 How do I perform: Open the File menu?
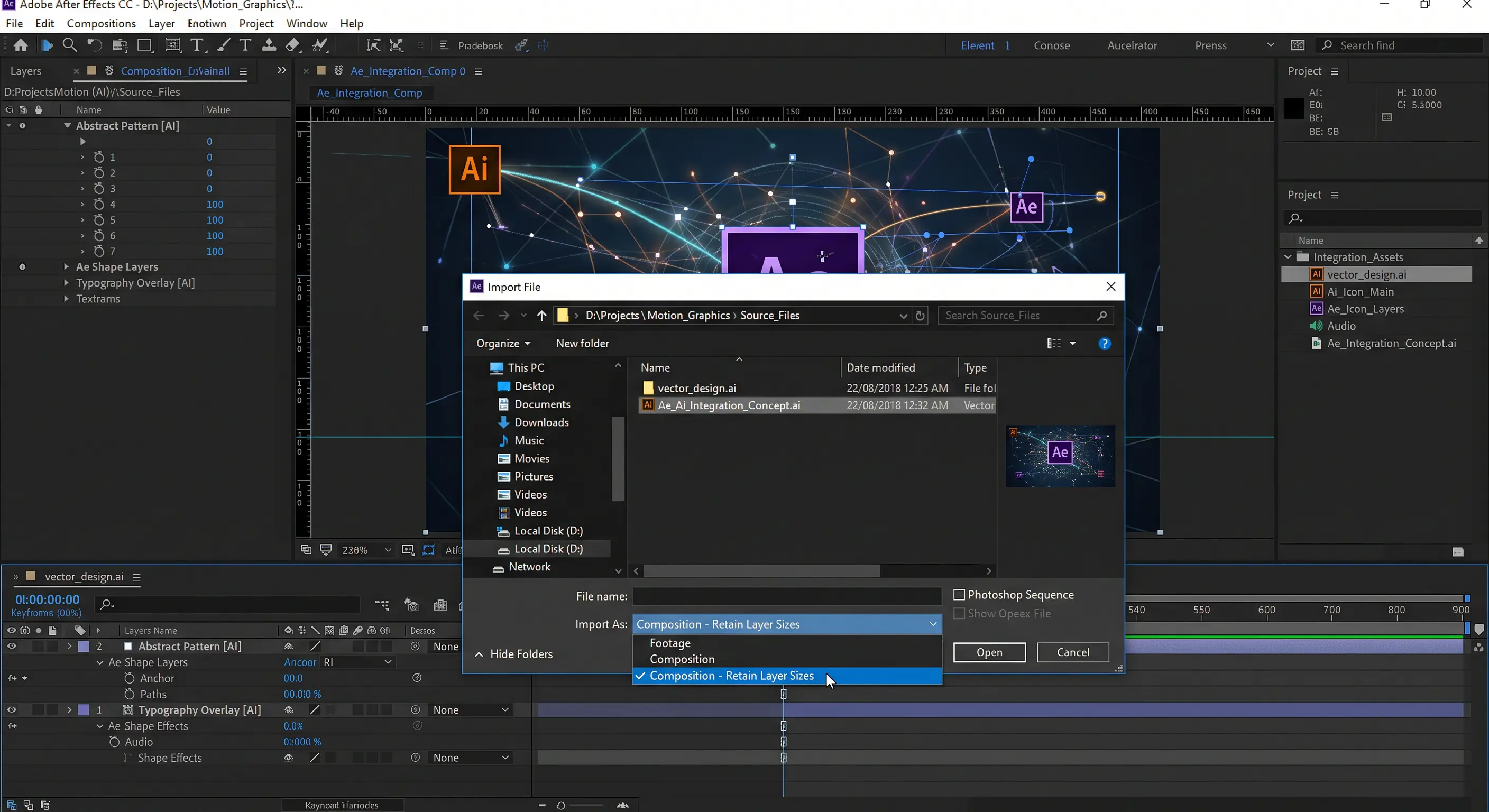14,24
